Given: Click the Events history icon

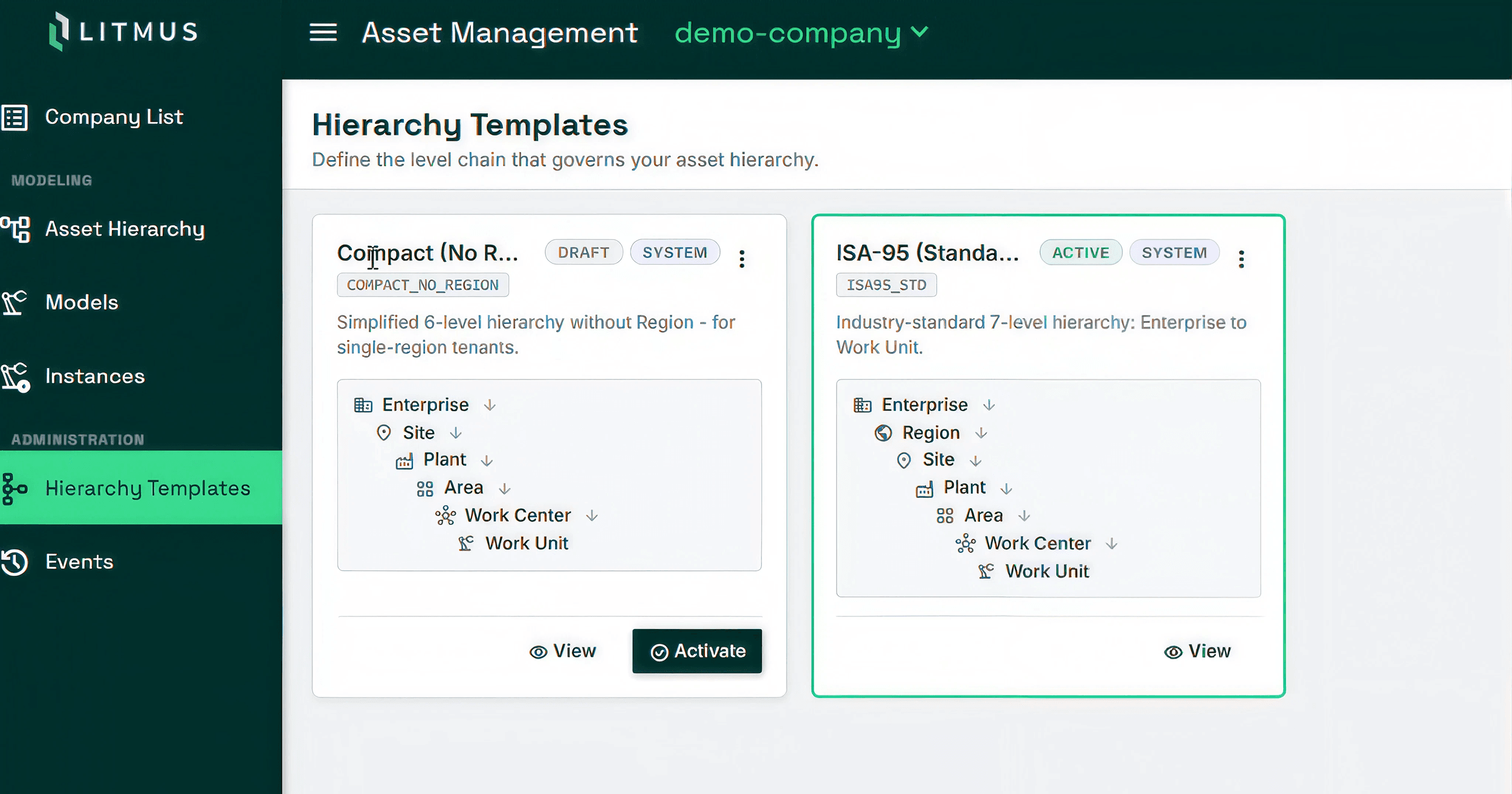Looking at the screenshot, I should 15,562.
